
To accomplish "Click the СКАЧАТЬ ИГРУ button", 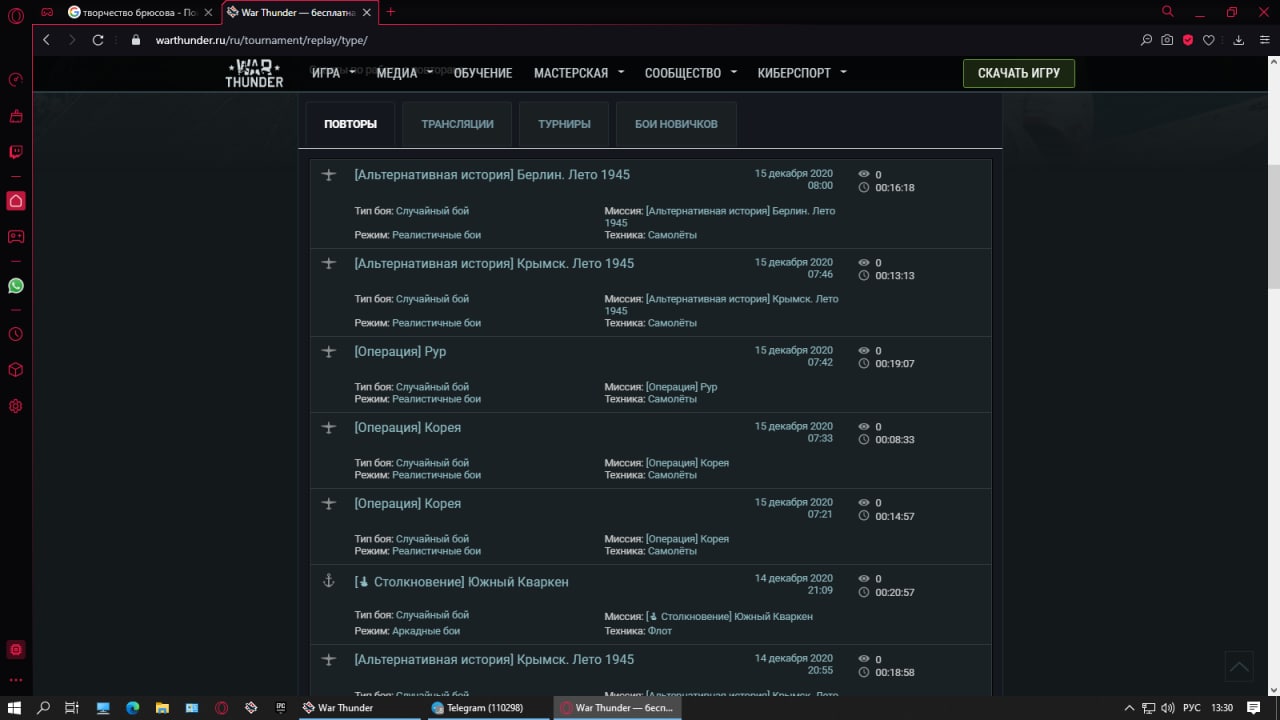I will [1018, 73].
